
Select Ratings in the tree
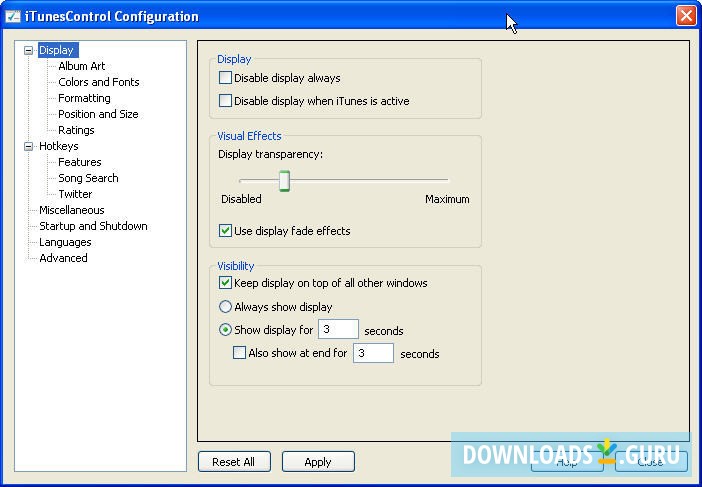[76, 130]
